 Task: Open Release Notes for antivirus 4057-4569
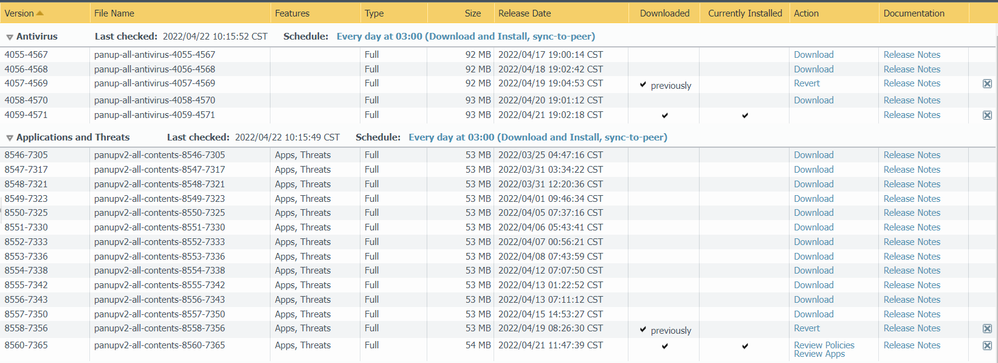pyautogui.click(x=911, y=83)
